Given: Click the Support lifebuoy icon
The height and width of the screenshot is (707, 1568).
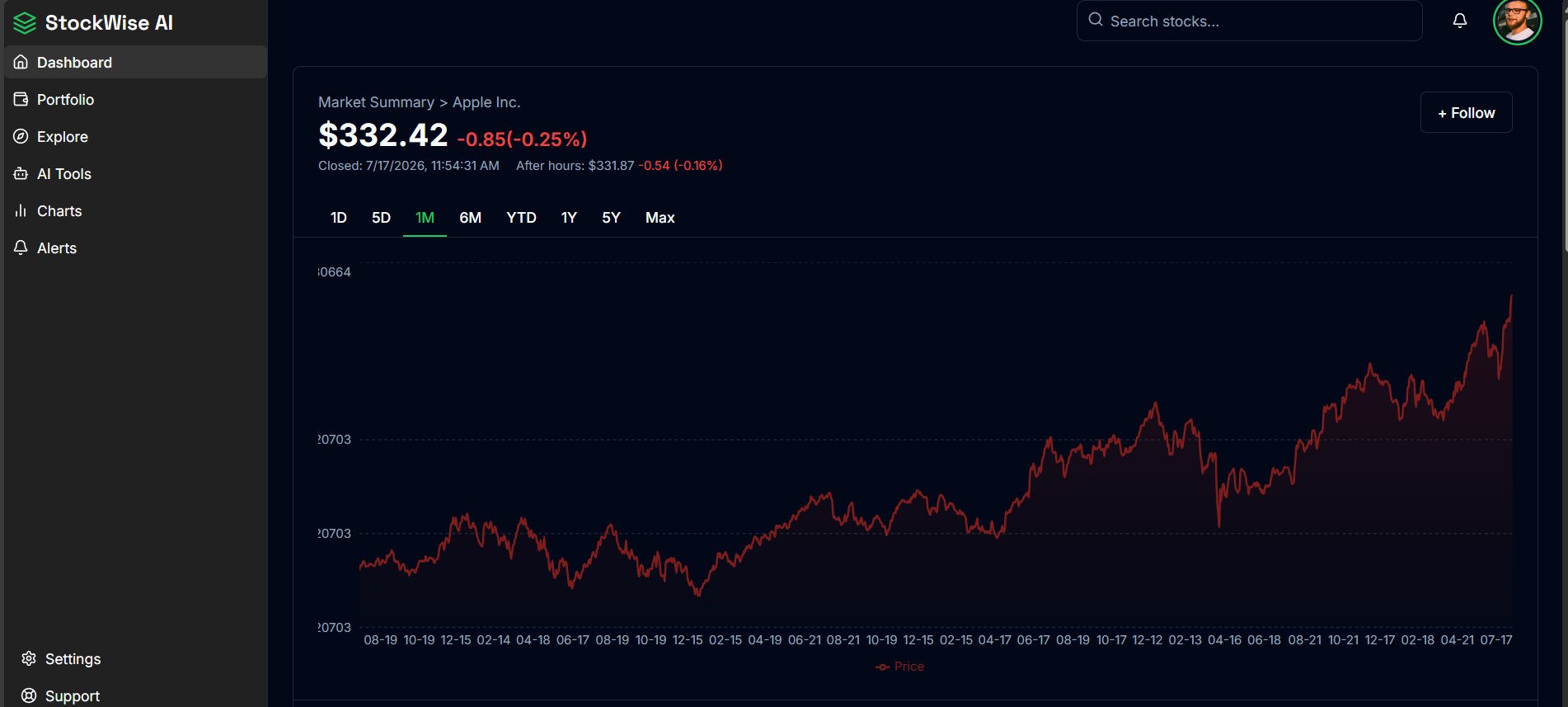Looking at the screenshot, I should (29, 695).
